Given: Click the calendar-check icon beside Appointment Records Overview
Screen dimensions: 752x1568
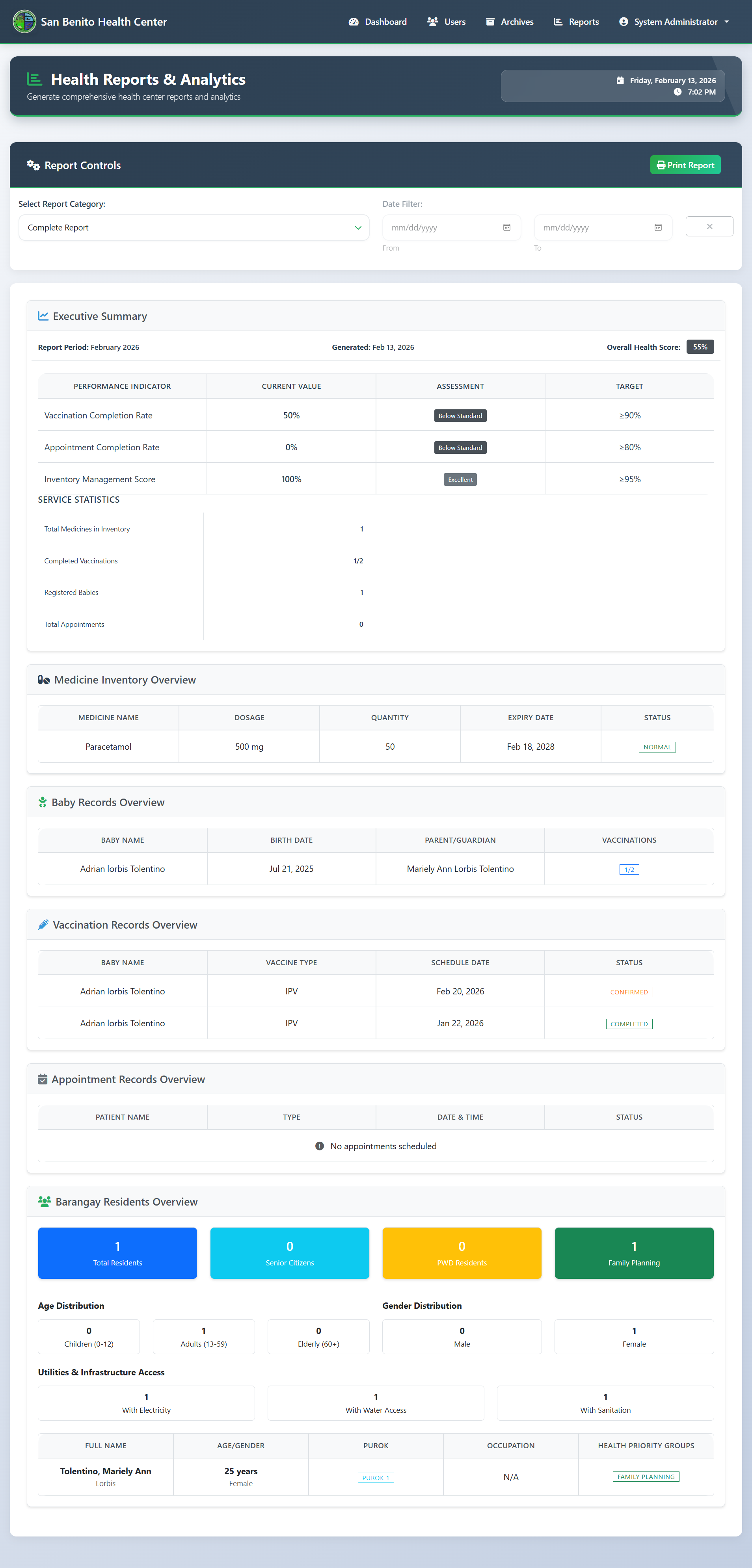Looking at the screenshot, I should point(43,1079).
